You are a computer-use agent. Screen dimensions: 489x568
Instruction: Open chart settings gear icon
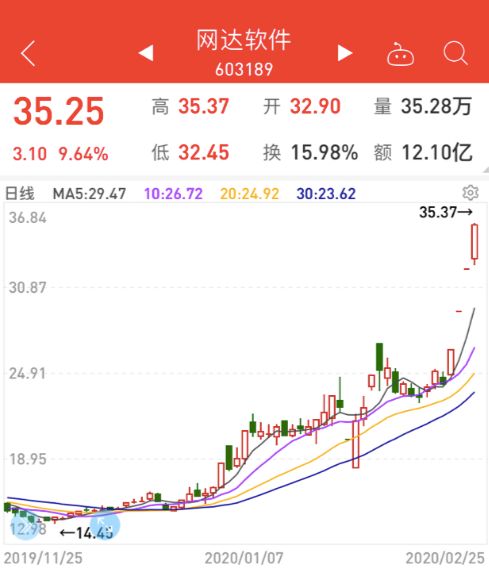(x=471, y=193)
